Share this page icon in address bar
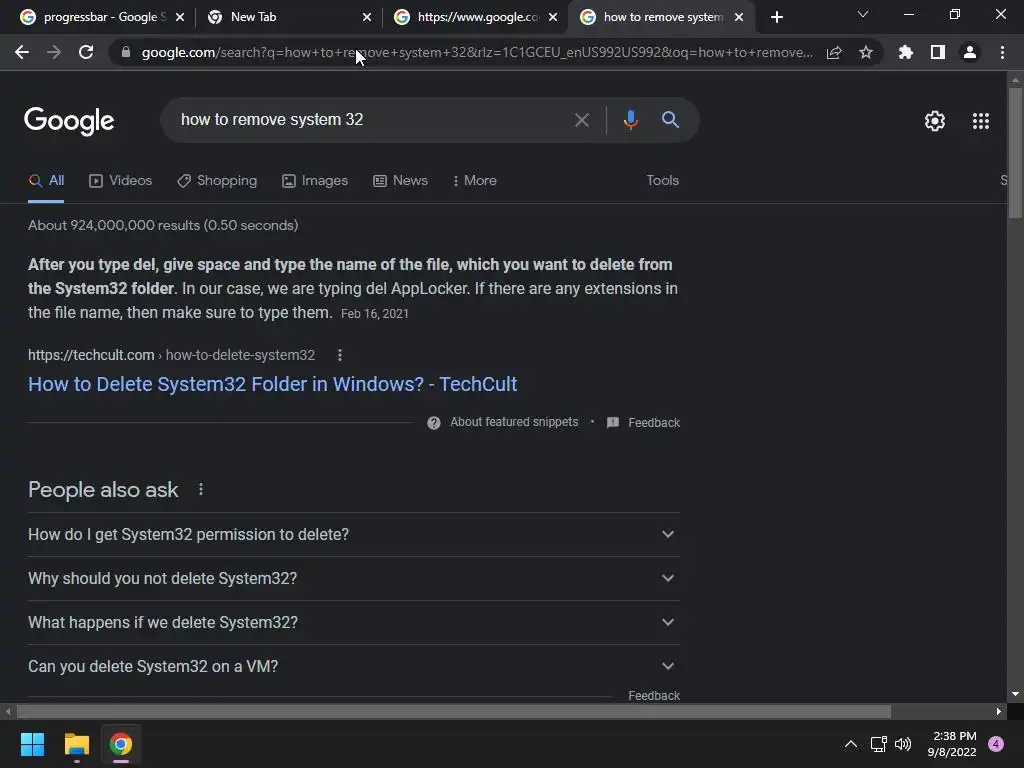Screen dimensions: 1024x768 tap(834, 52)
